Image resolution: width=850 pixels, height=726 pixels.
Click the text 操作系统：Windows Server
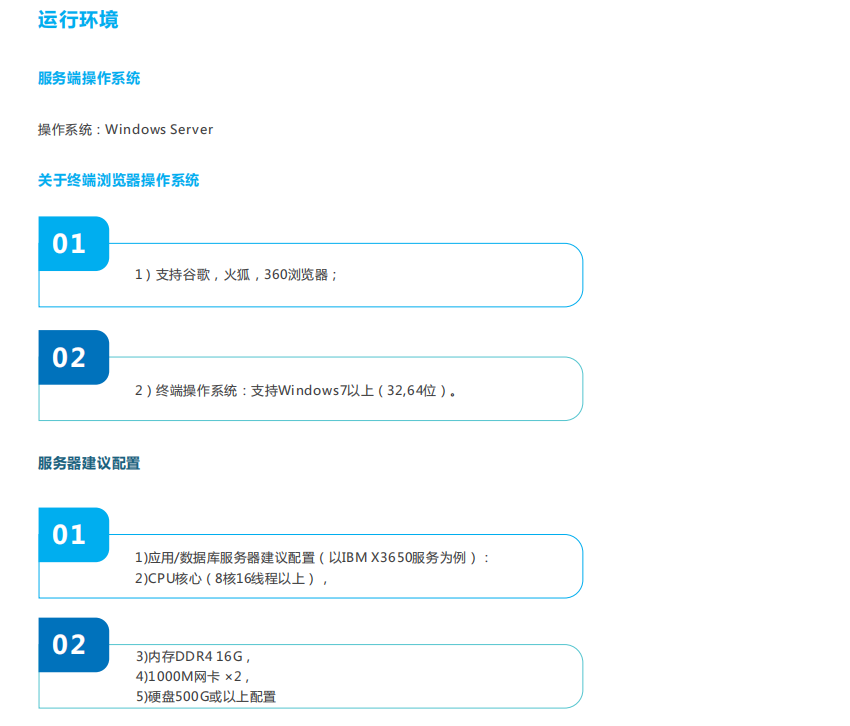125,130
